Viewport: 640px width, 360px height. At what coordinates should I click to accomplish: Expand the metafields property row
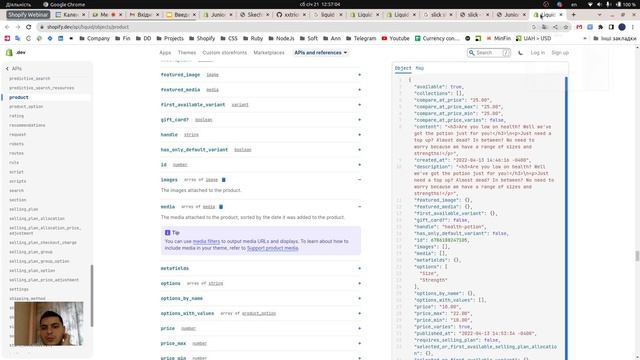pyautogui.click(x=260, y=269)
